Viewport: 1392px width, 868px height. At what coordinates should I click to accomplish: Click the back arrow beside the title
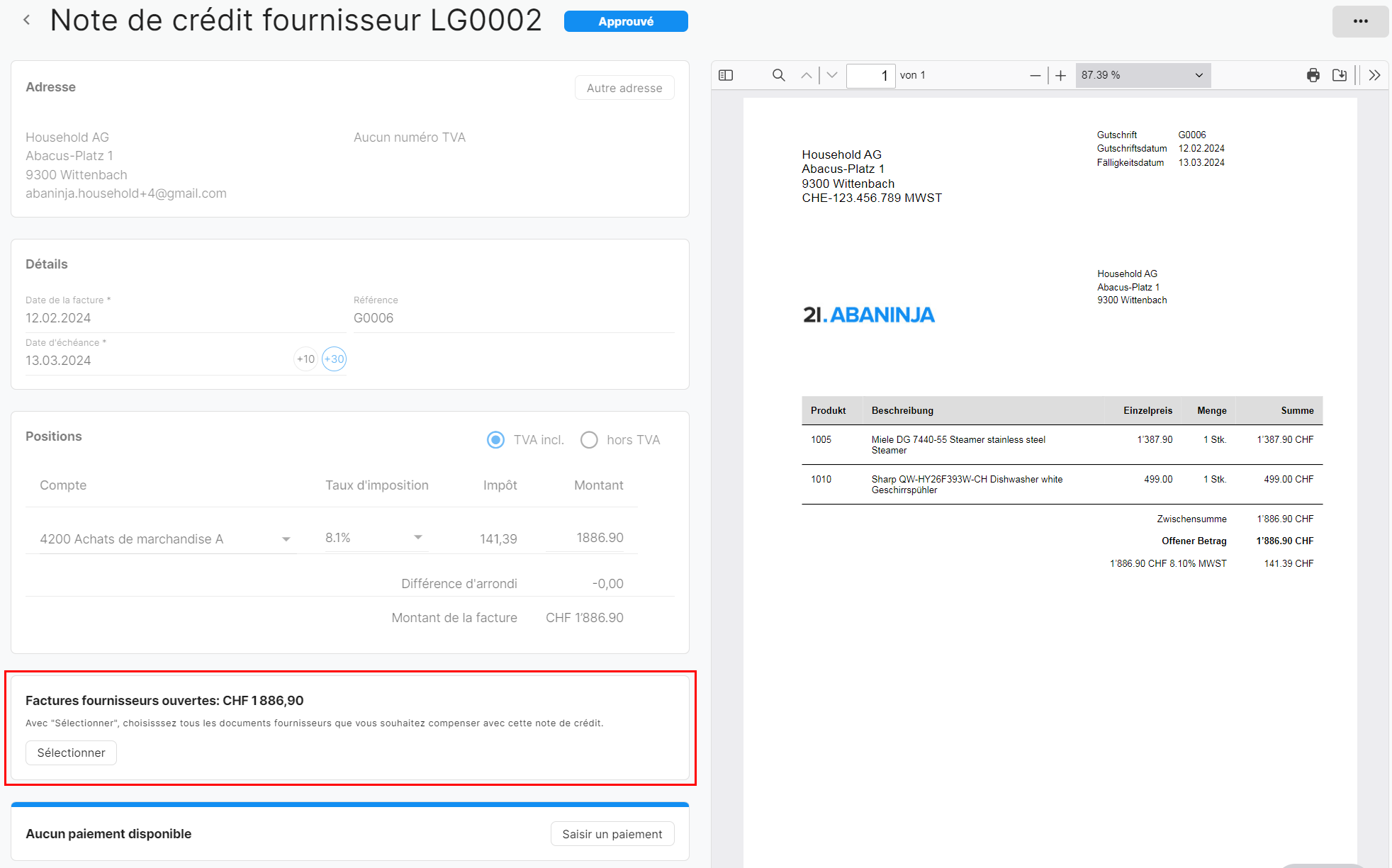(26, 21)
